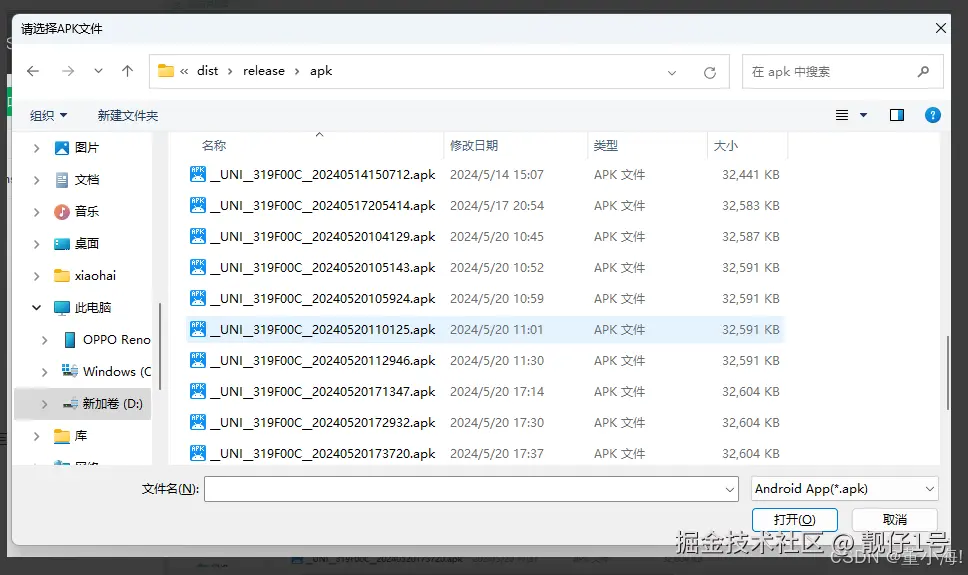Expand the address bar history dropdown
This screenshot has height=575, width=968.
(x=672, y=72)
